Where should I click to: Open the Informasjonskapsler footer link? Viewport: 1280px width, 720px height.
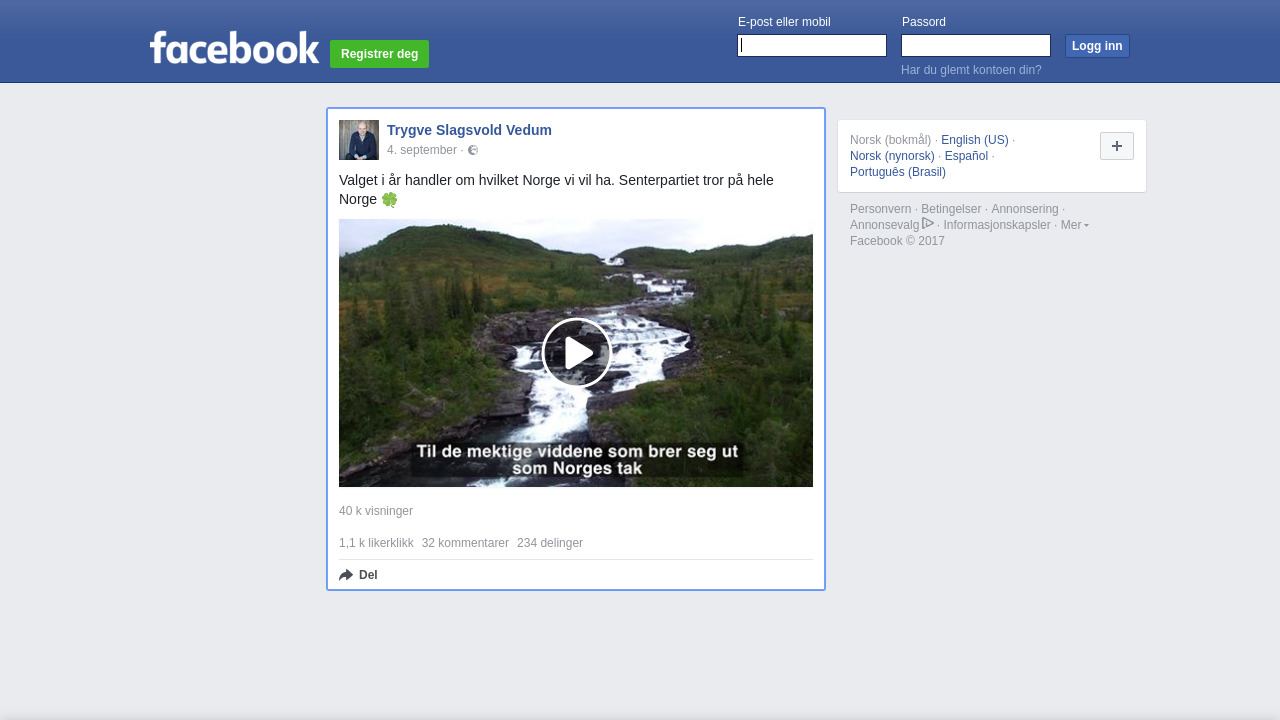pos(997,225)
